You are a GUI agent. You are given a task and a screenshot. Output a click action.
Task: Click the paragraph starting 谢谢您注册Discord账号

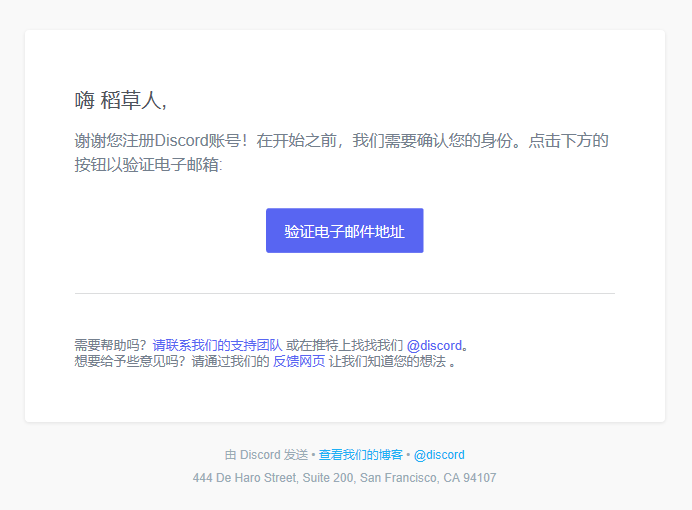coord(342,153)
